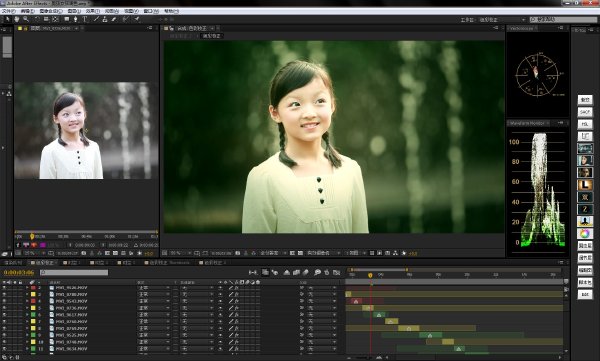Hide layer 7 with its eye toggle
Image resolution: width=600 pixels, height=361 pixels.
(4, 322)
